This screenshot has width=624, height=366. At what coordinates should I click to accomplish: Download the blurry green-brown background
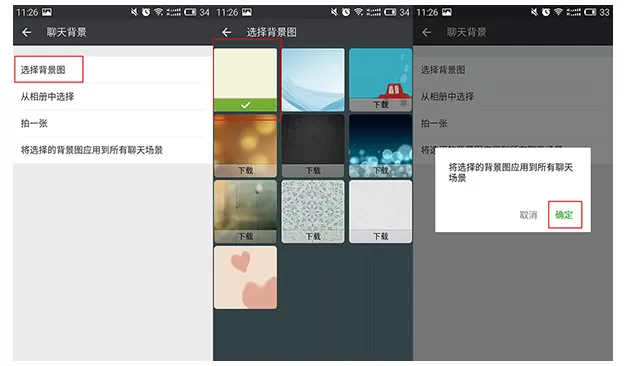tap(246, 236)
